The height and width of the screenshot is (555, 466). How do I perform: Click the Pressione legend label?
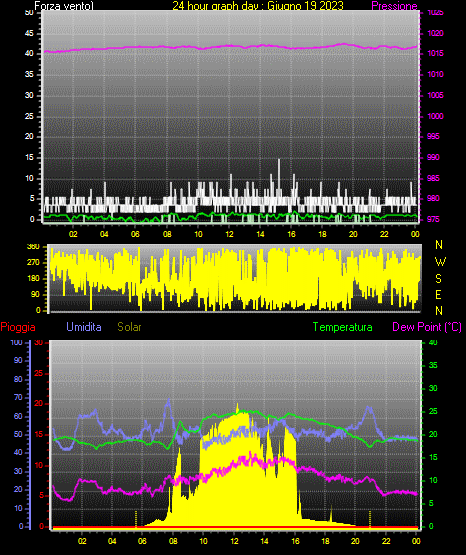click(x=394, y=6)
